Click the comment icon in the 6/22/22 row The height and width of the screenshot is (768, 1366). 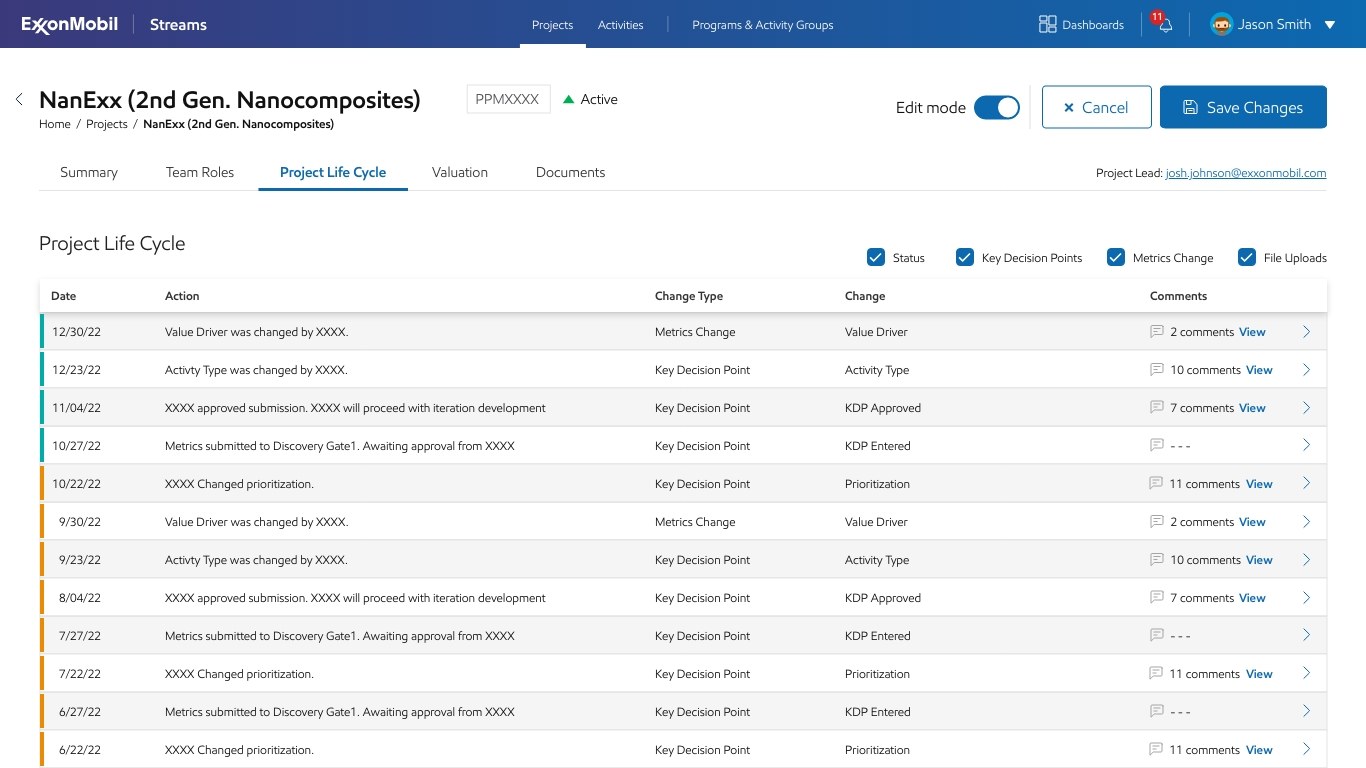(x=1157, y=749)
